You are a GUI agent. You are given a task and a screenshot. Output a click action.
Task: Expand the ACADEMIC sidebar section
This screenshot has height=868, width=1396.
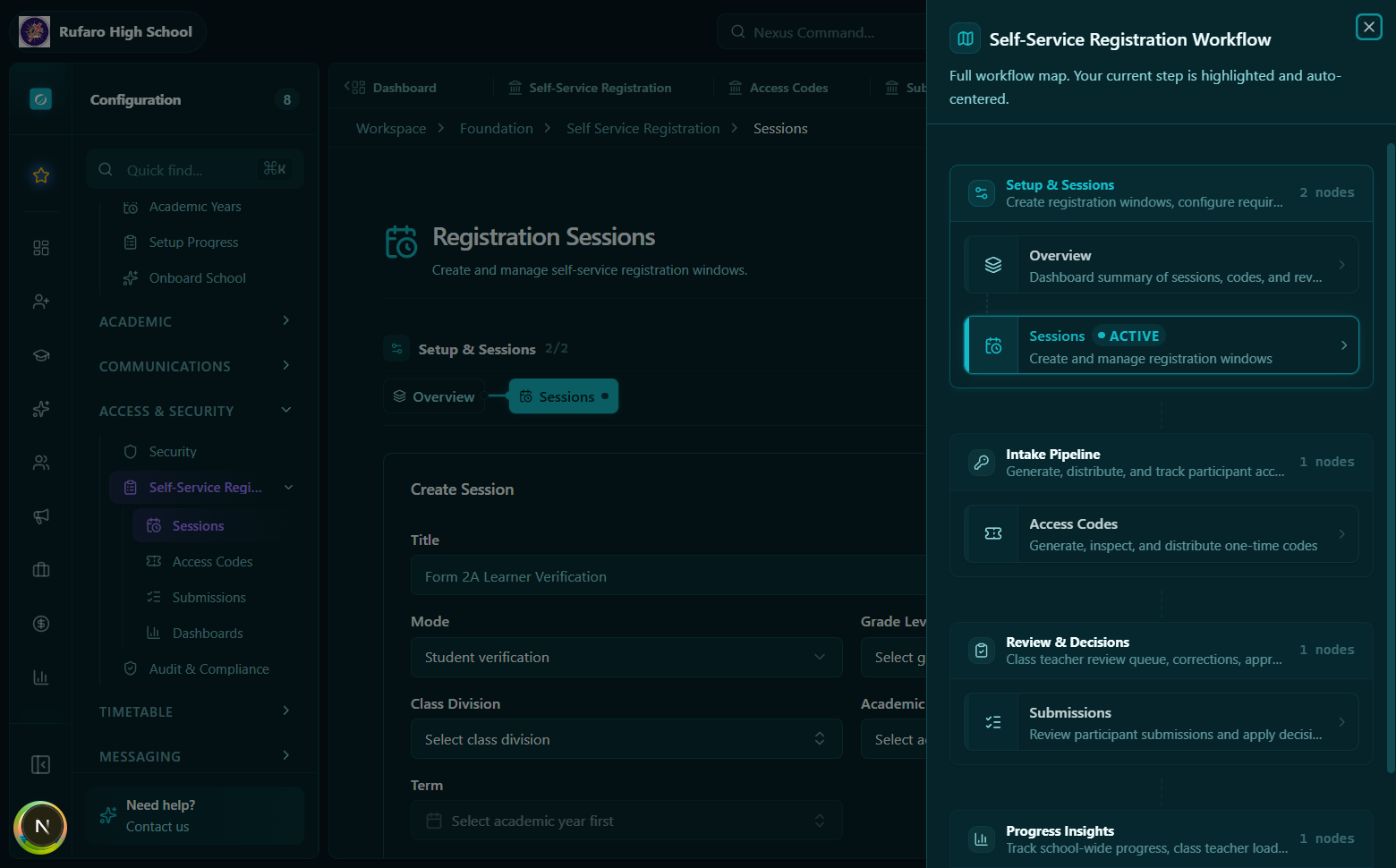(196, 321)
